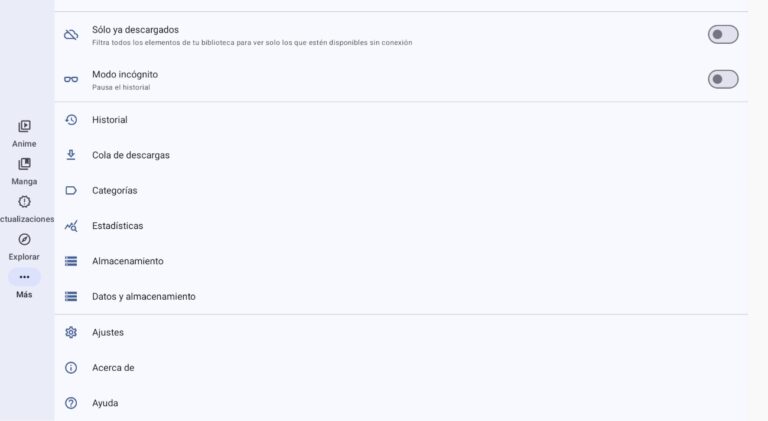Screen dimensions: 768x421
Task: Open Datos y almacenamiento entry
Action: (x=401, y=296)
